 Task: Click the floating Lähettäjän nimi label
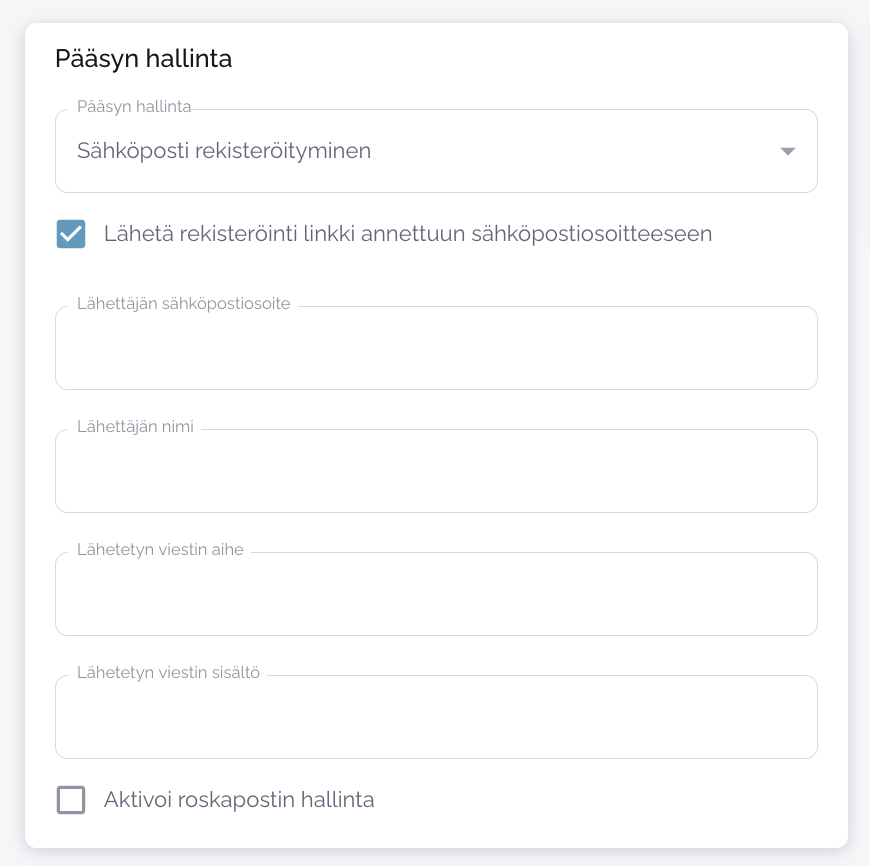pyautogui.click(x=135, y=426)
